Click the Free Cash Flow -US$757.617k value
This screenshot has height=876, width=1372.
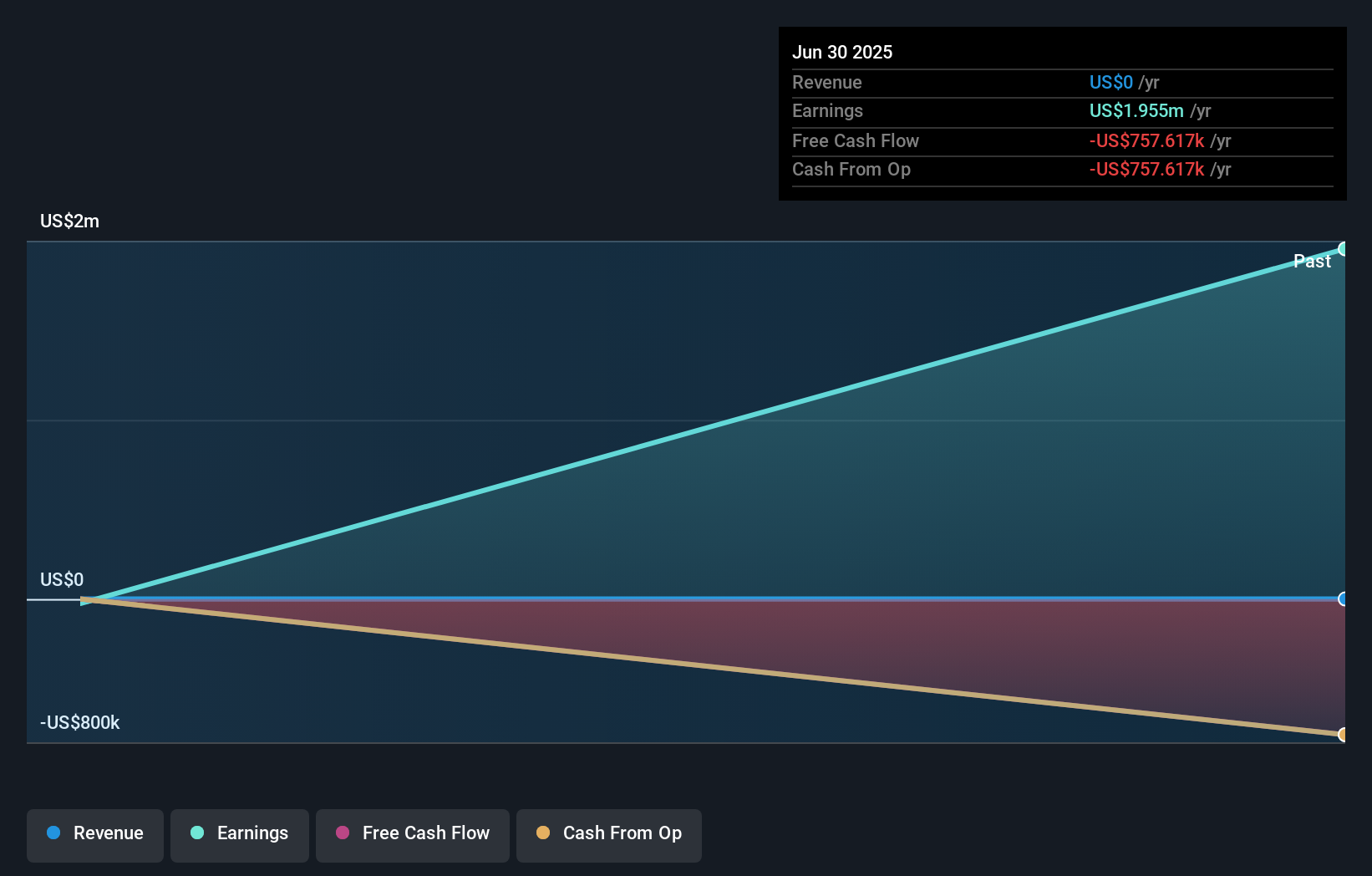(x=1146, y=140)
